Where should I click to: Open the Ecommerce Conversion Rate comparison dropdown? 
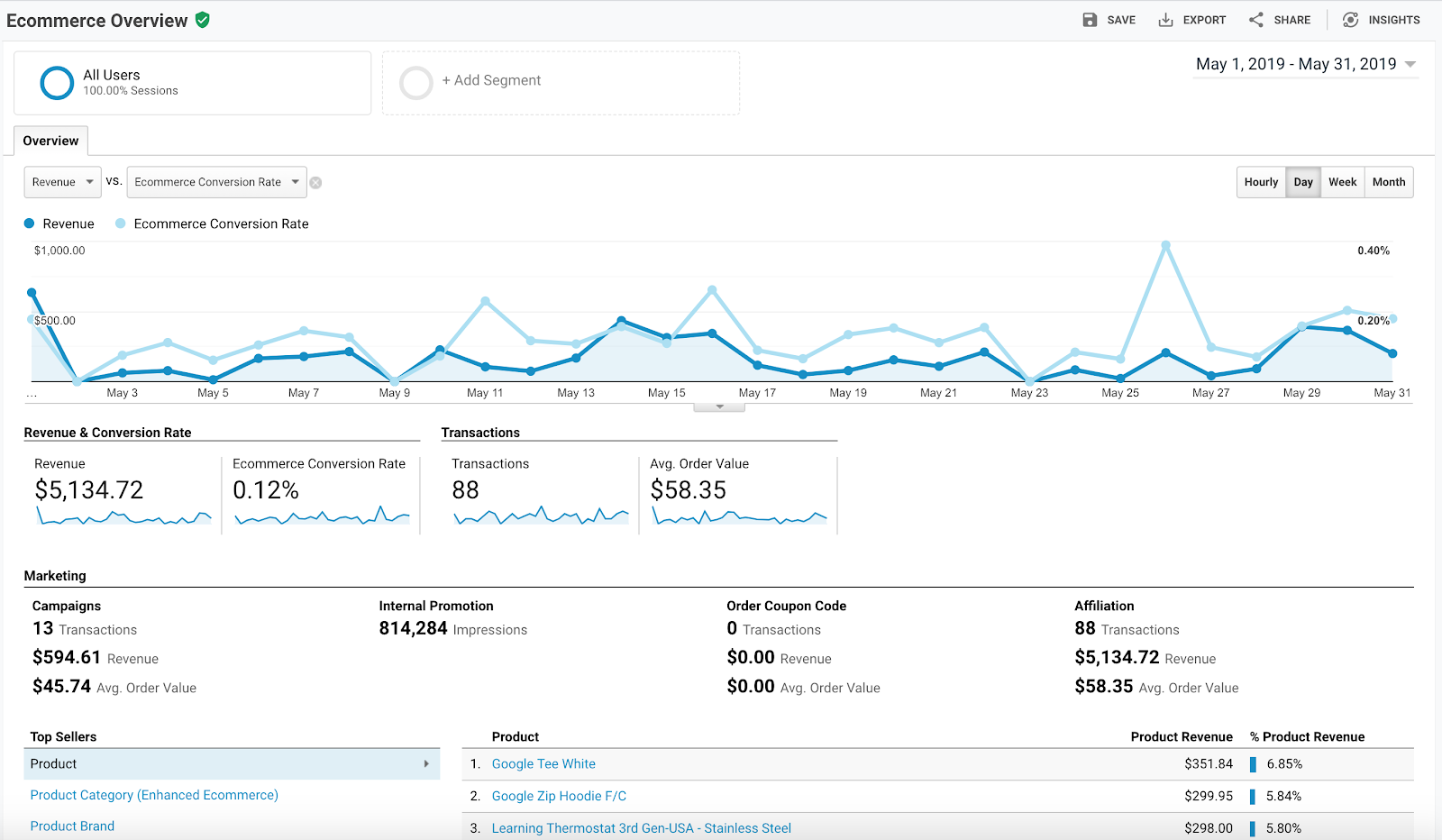(x=216, y=182)
